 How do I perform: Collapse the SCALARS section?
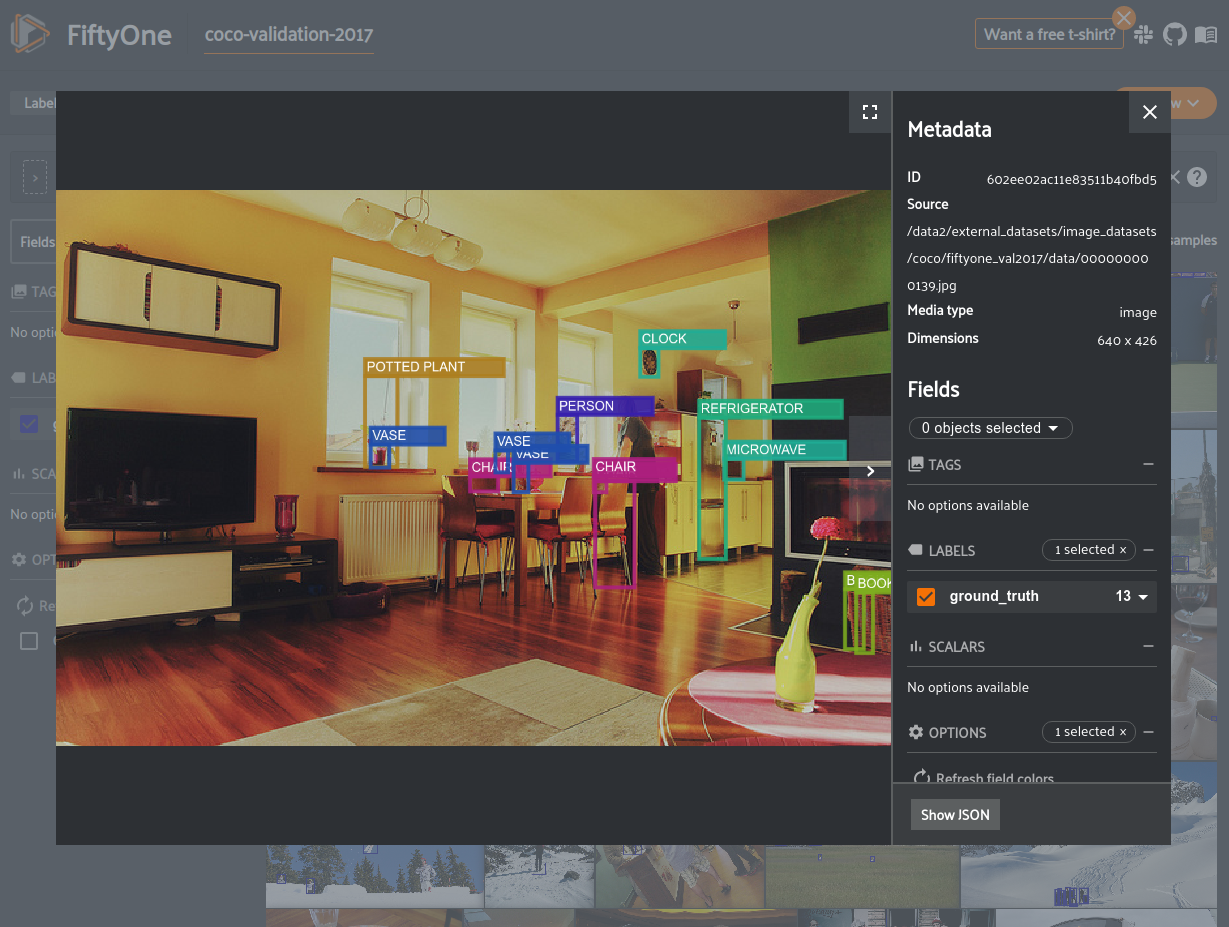point(1148,646)
